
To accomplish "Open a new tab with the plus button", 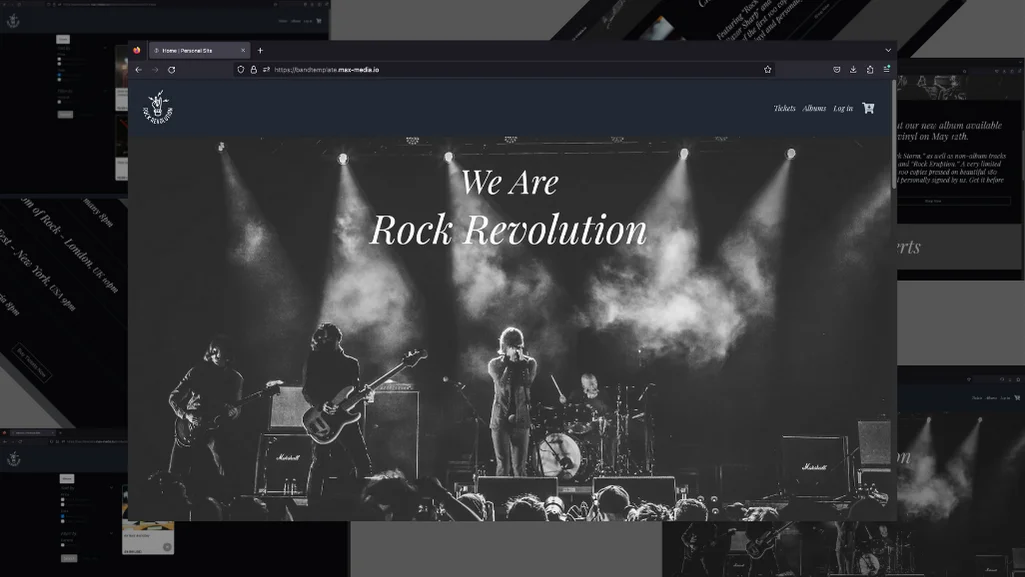I will pyautogui.click(x=260, y=50).
